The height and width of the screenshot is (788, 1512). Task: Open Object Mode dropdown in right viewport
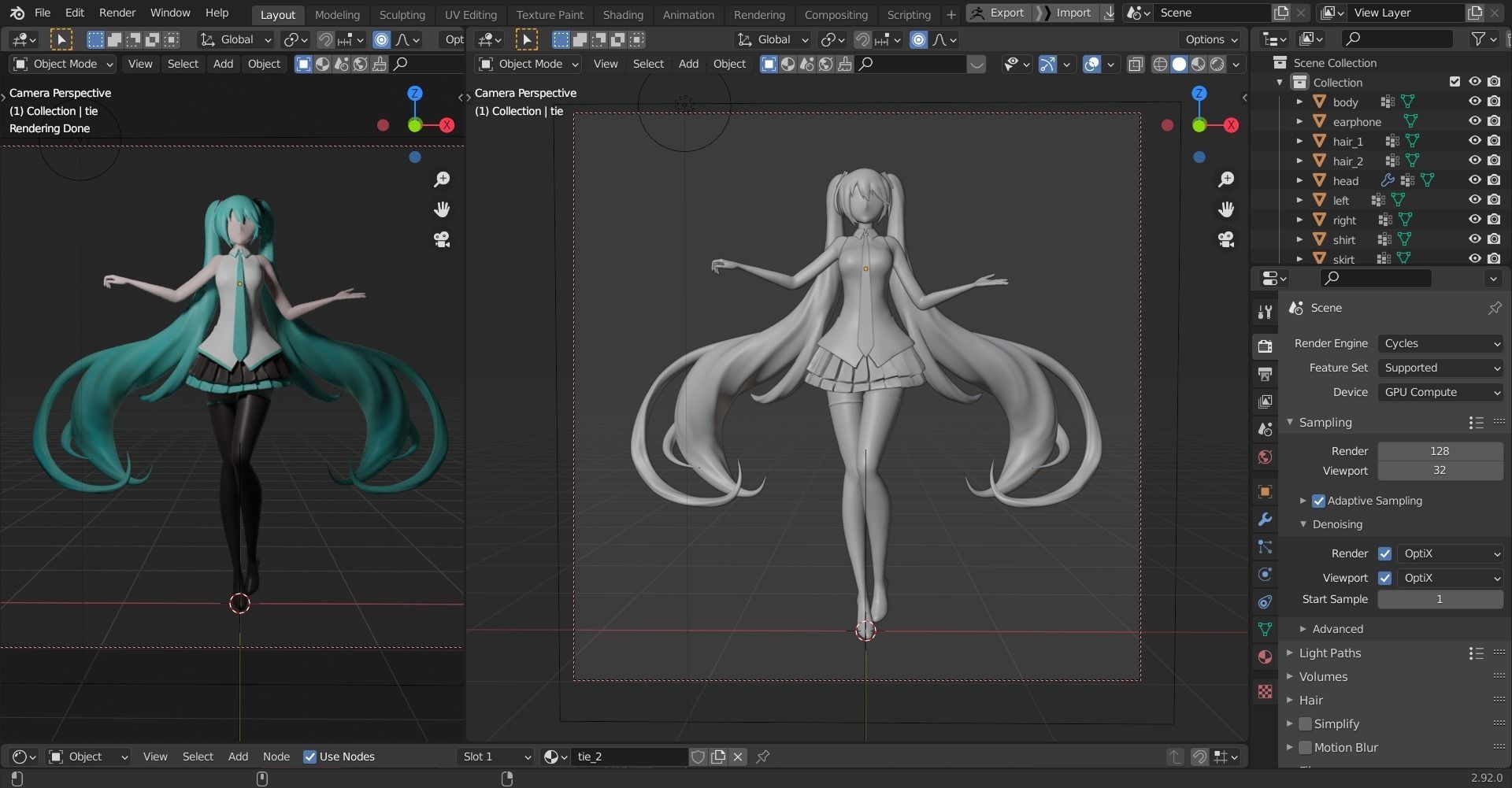click(529, 64)
